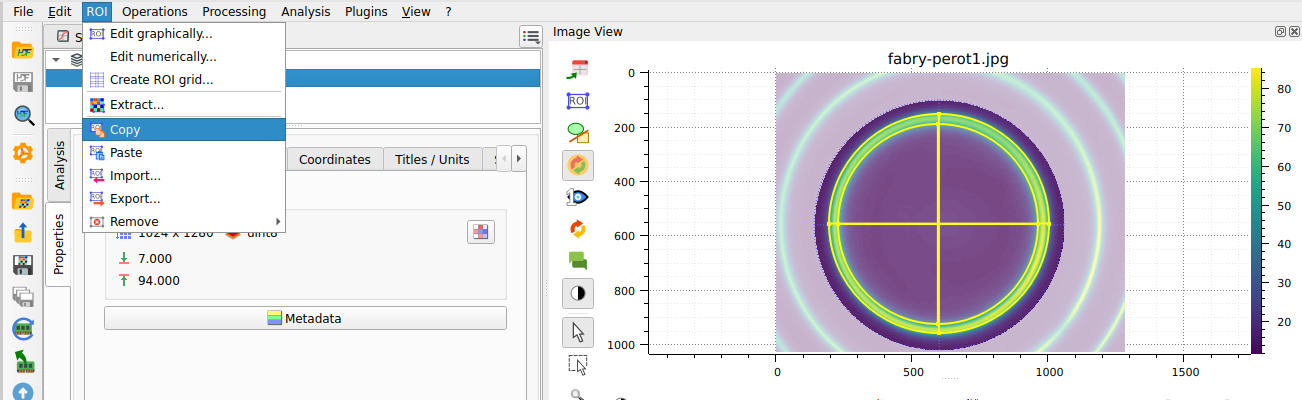The image size is (1302, 400).
Task: Click the eye with number one icon
Action: tap(577, 197)
